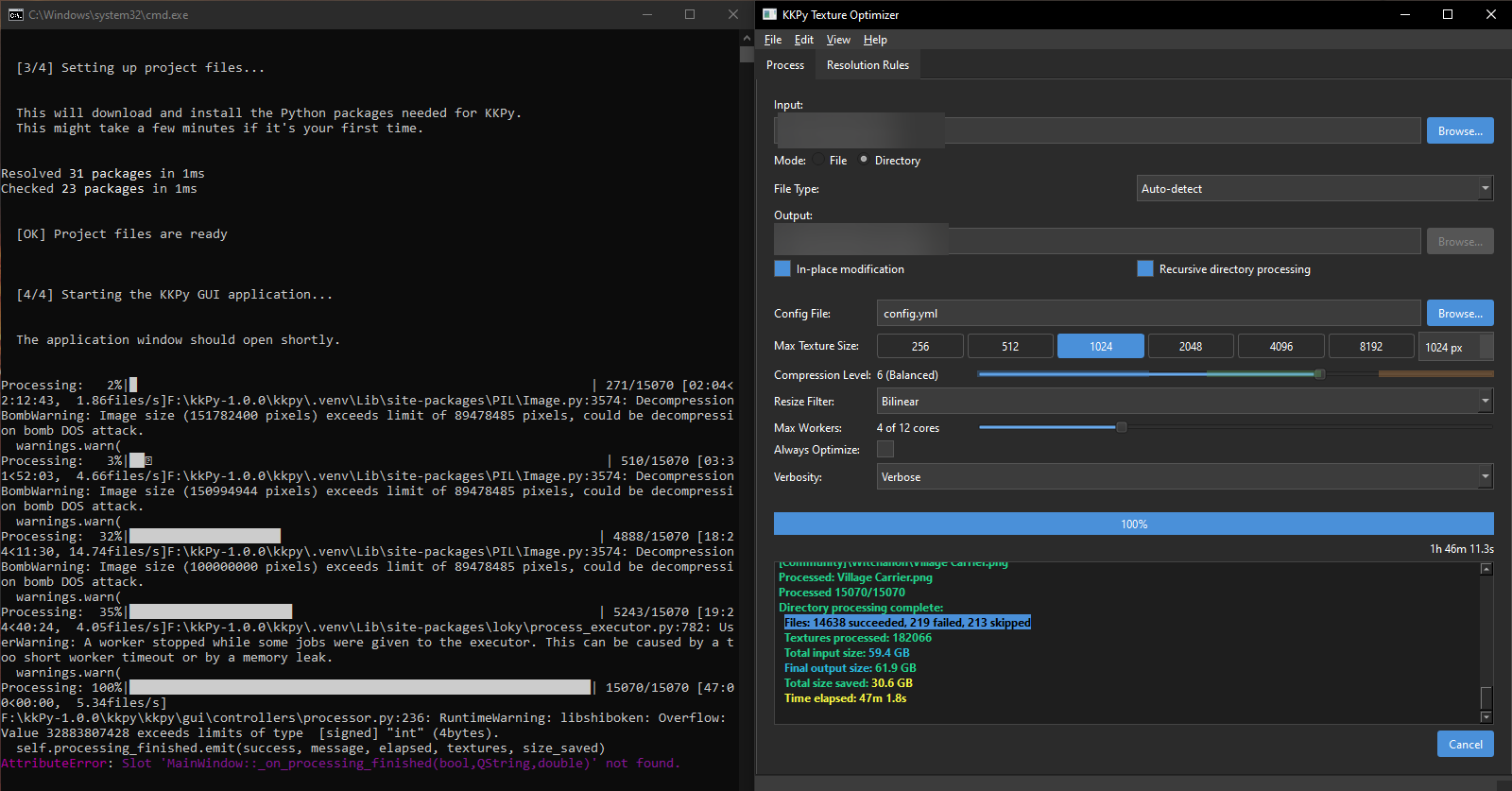The image size is (1512, 791).
Task: Set max texture size to 512
Action: [1010, 346]
